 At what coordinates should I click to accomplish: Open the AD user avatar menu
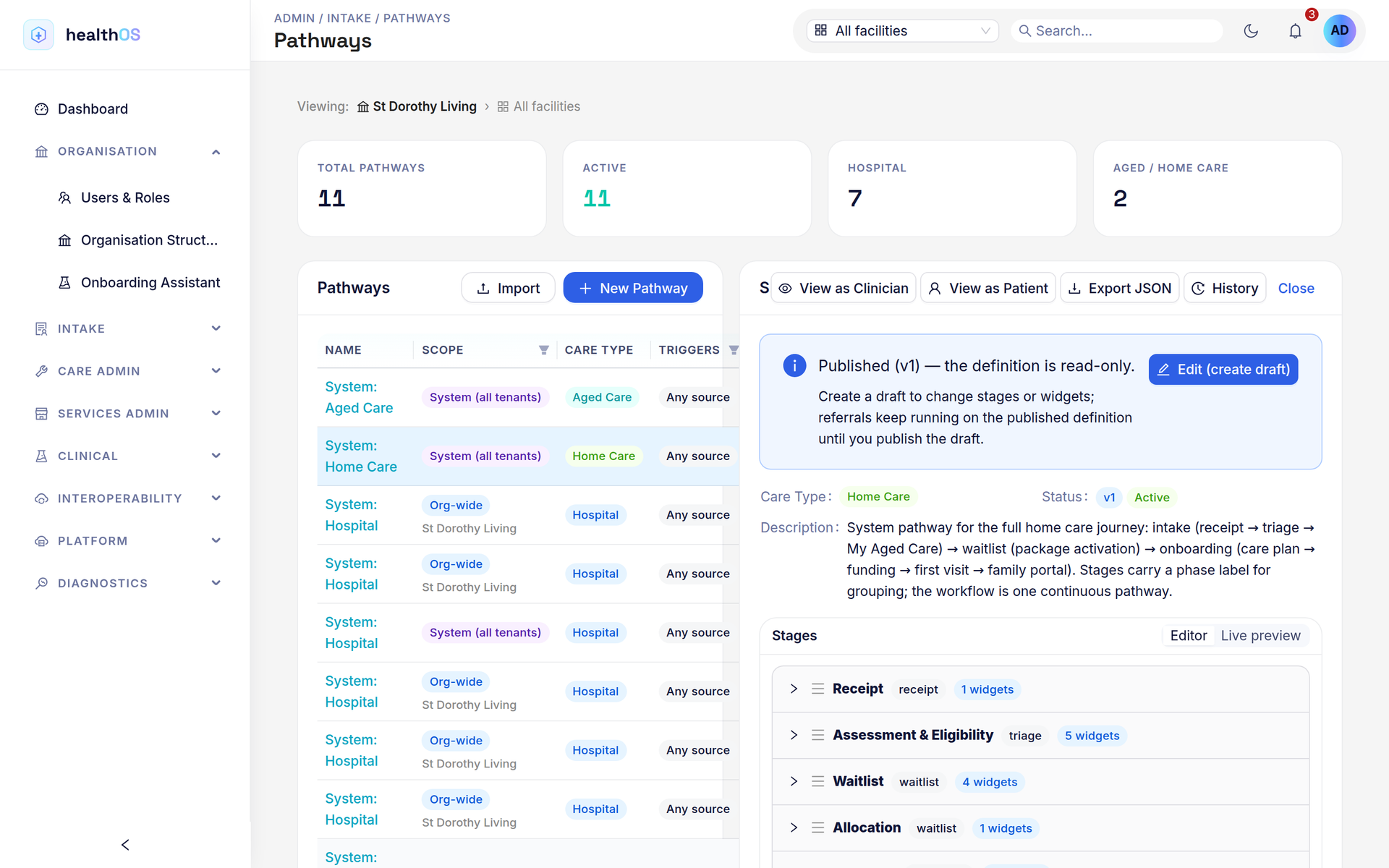(x=1339, y=30)
